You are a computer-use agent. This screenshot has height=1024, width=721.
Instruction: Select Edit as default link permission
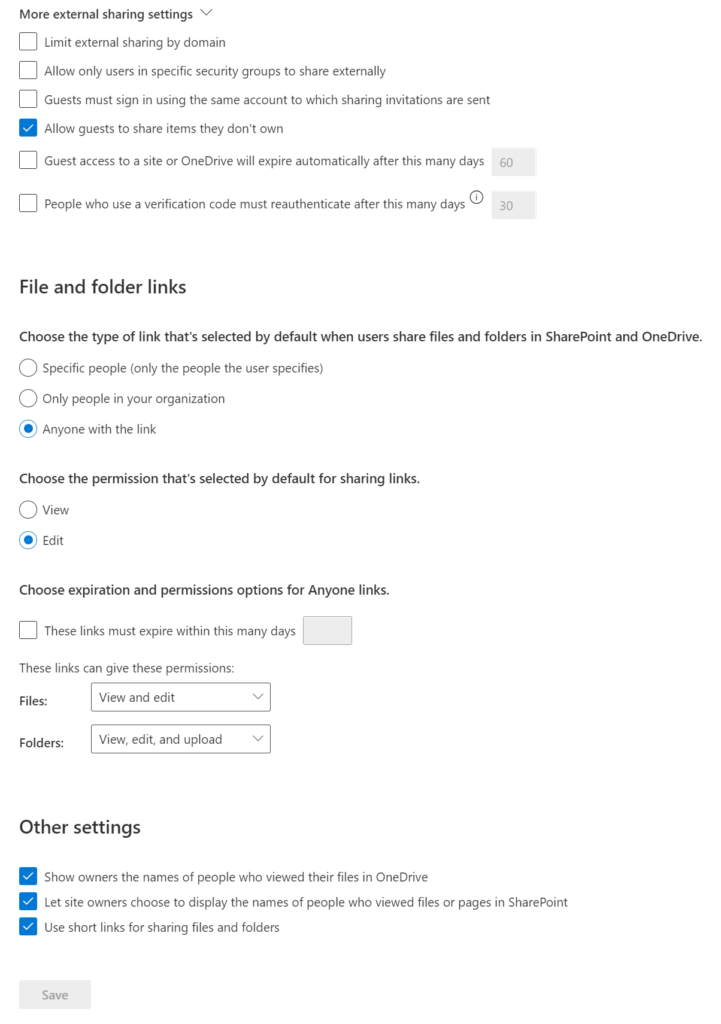coord(28,540)
